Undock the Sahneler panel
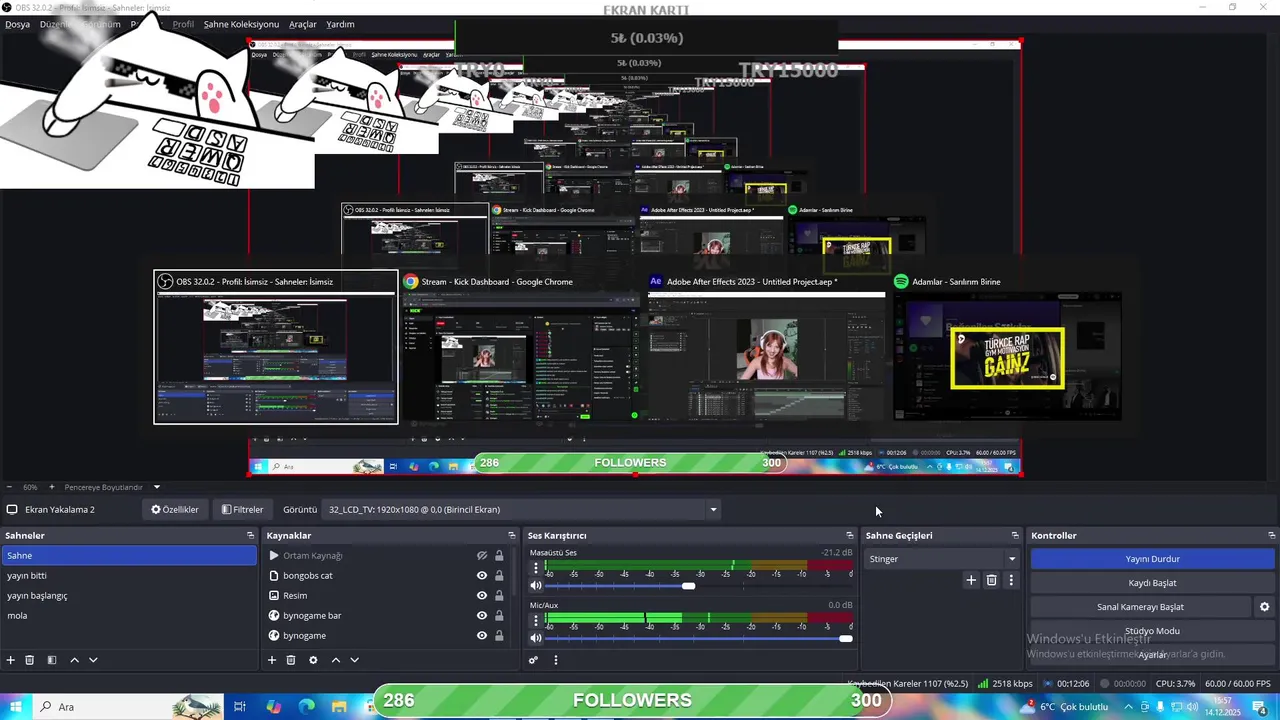The image size is (1280, 720). pos(251,536)
